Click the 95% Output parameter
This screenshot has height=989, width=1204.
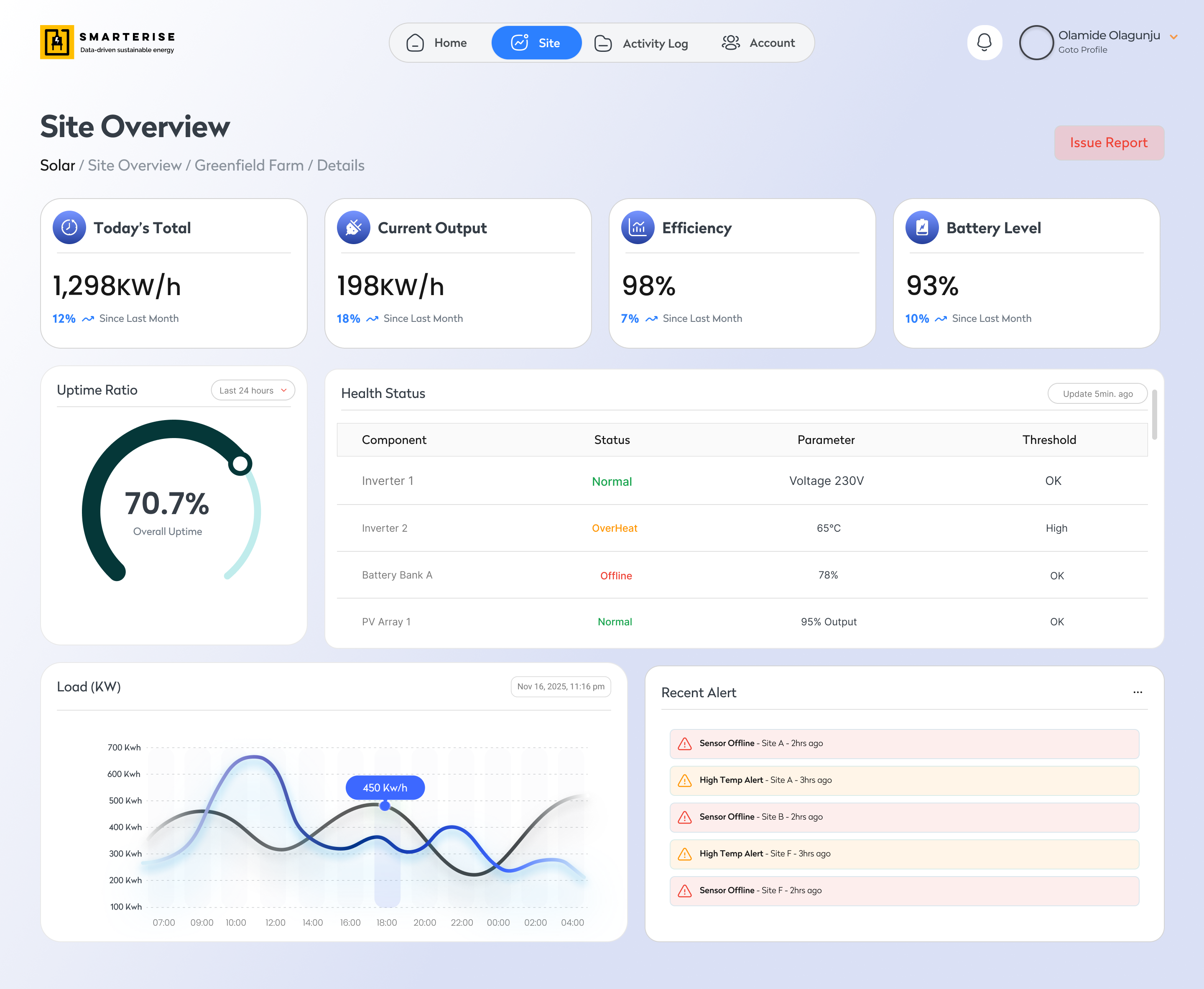point(829,622)
